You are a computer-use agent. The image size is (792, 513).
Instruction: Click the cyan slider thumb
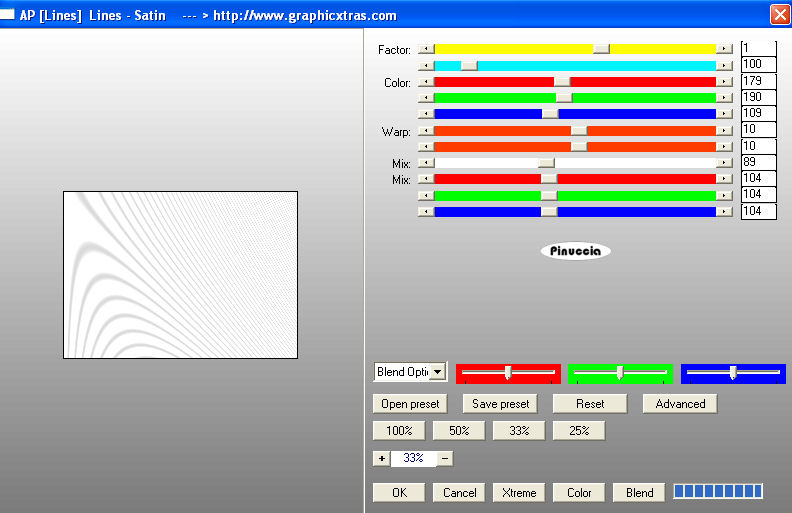click(469, 66)
